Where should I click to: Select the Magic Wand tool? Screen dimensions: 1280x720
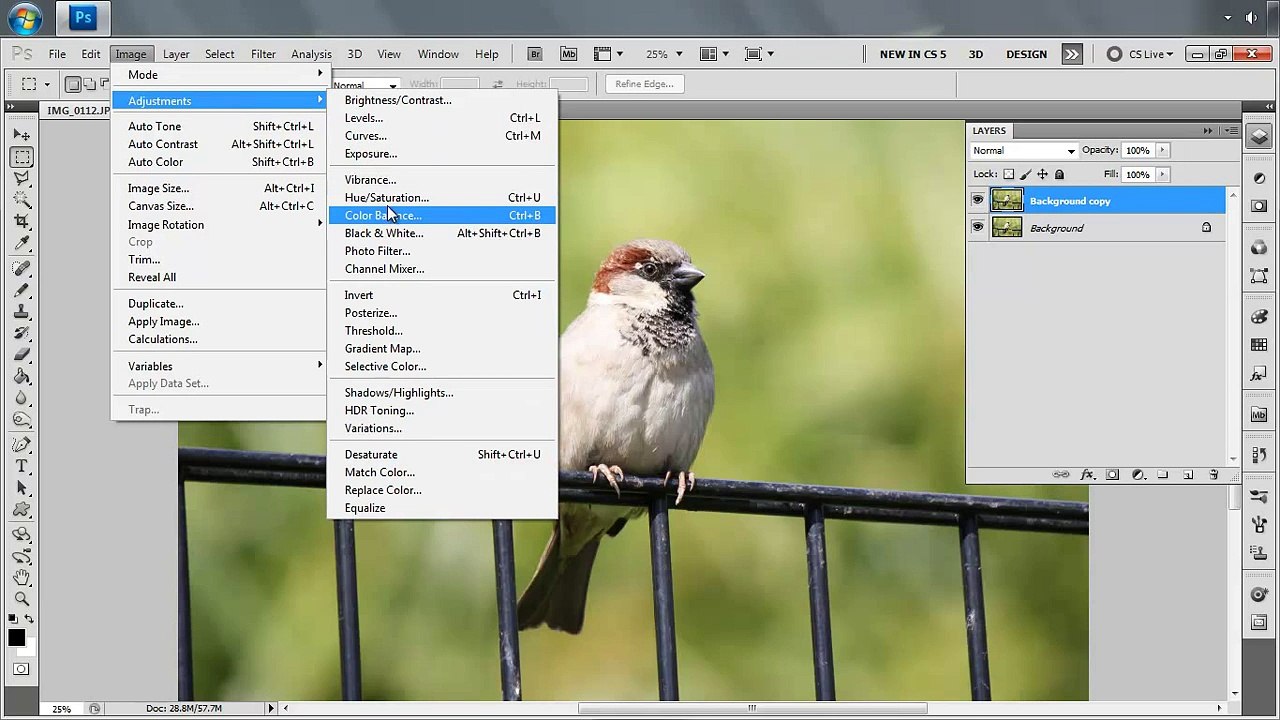click(22, 200)
